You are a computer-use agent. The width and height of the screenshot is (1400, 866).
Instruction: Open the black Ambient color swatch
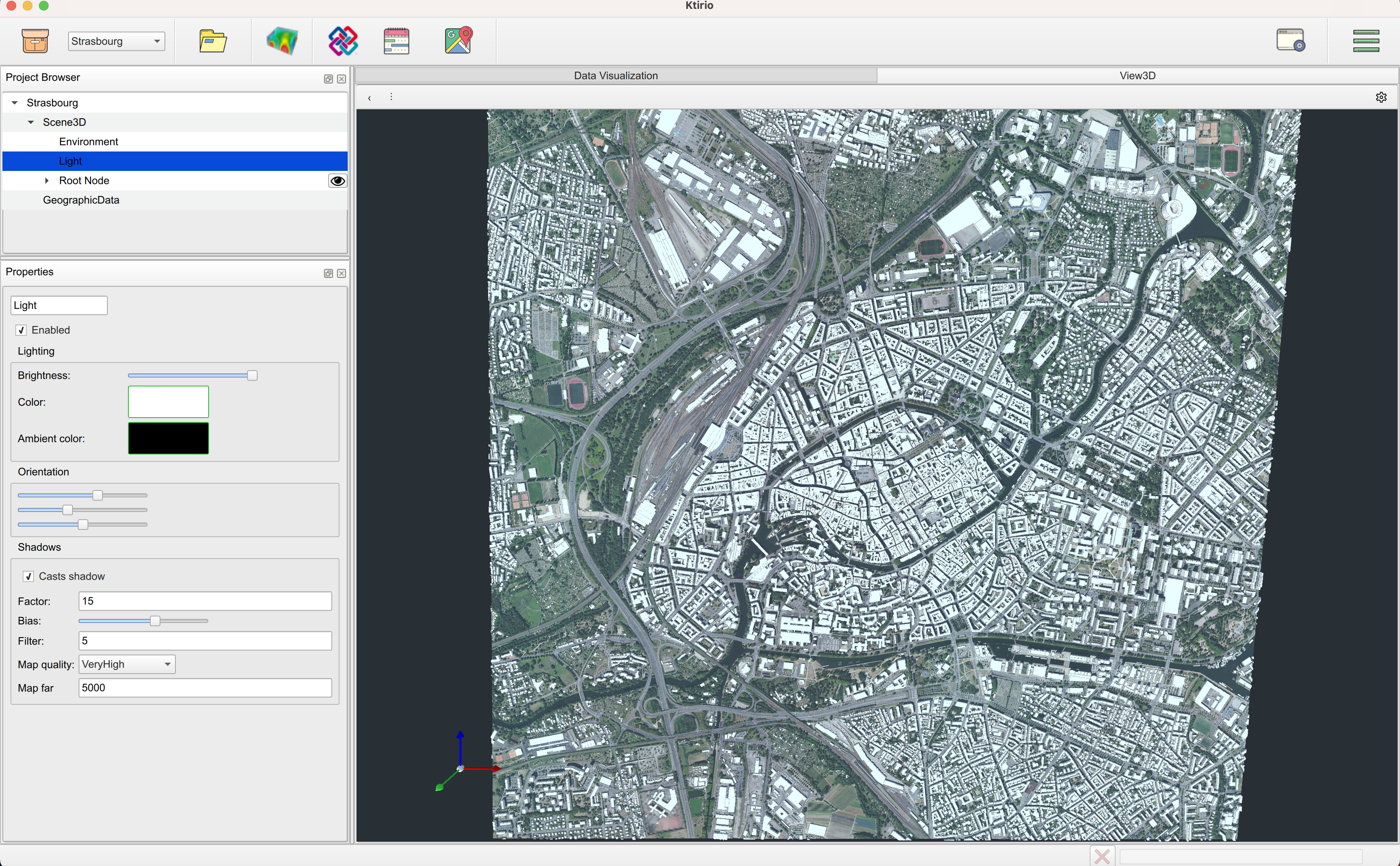[169, 439]
